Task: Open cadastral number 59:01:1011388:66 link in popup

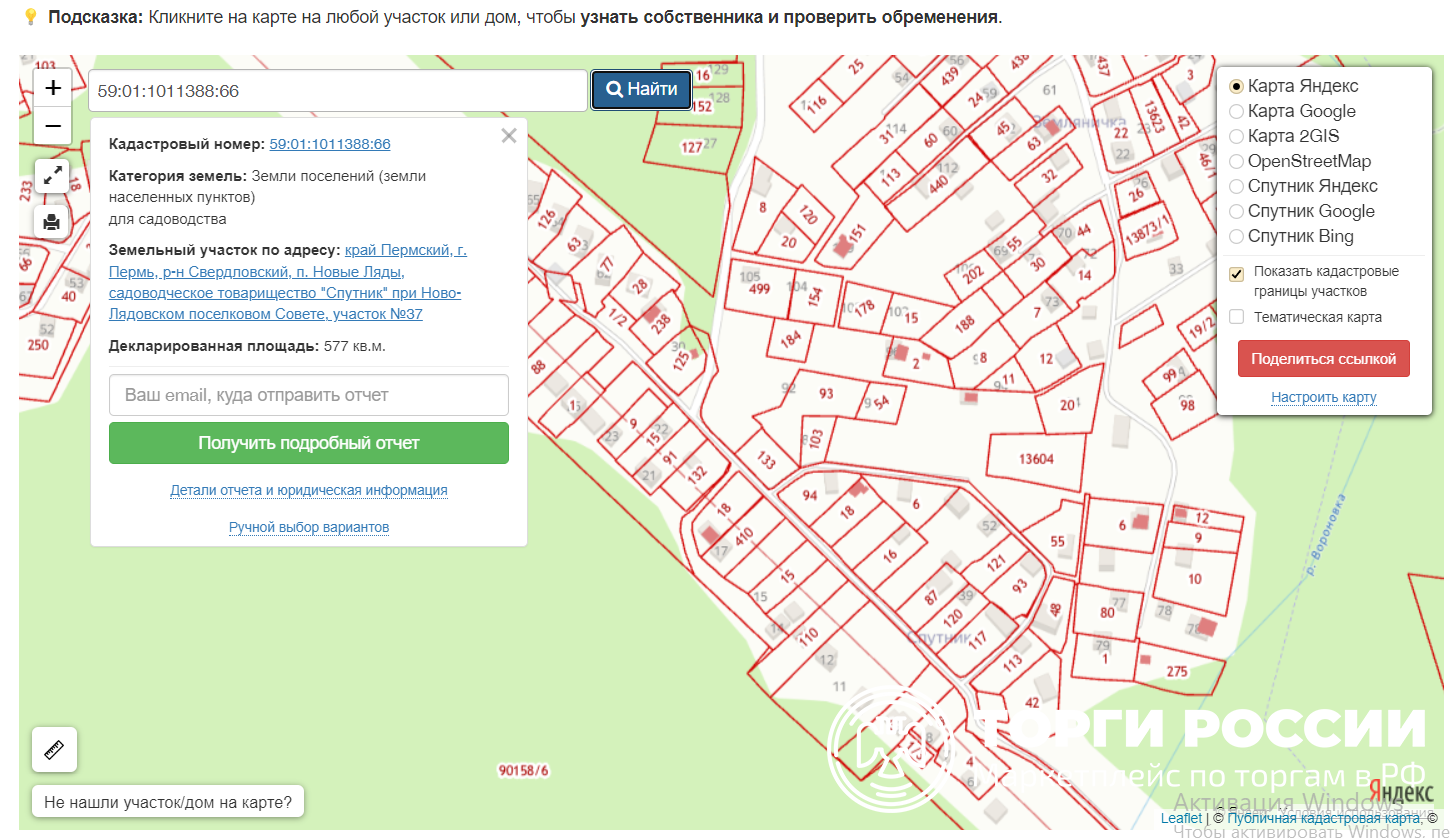Action: click(330, 144)
